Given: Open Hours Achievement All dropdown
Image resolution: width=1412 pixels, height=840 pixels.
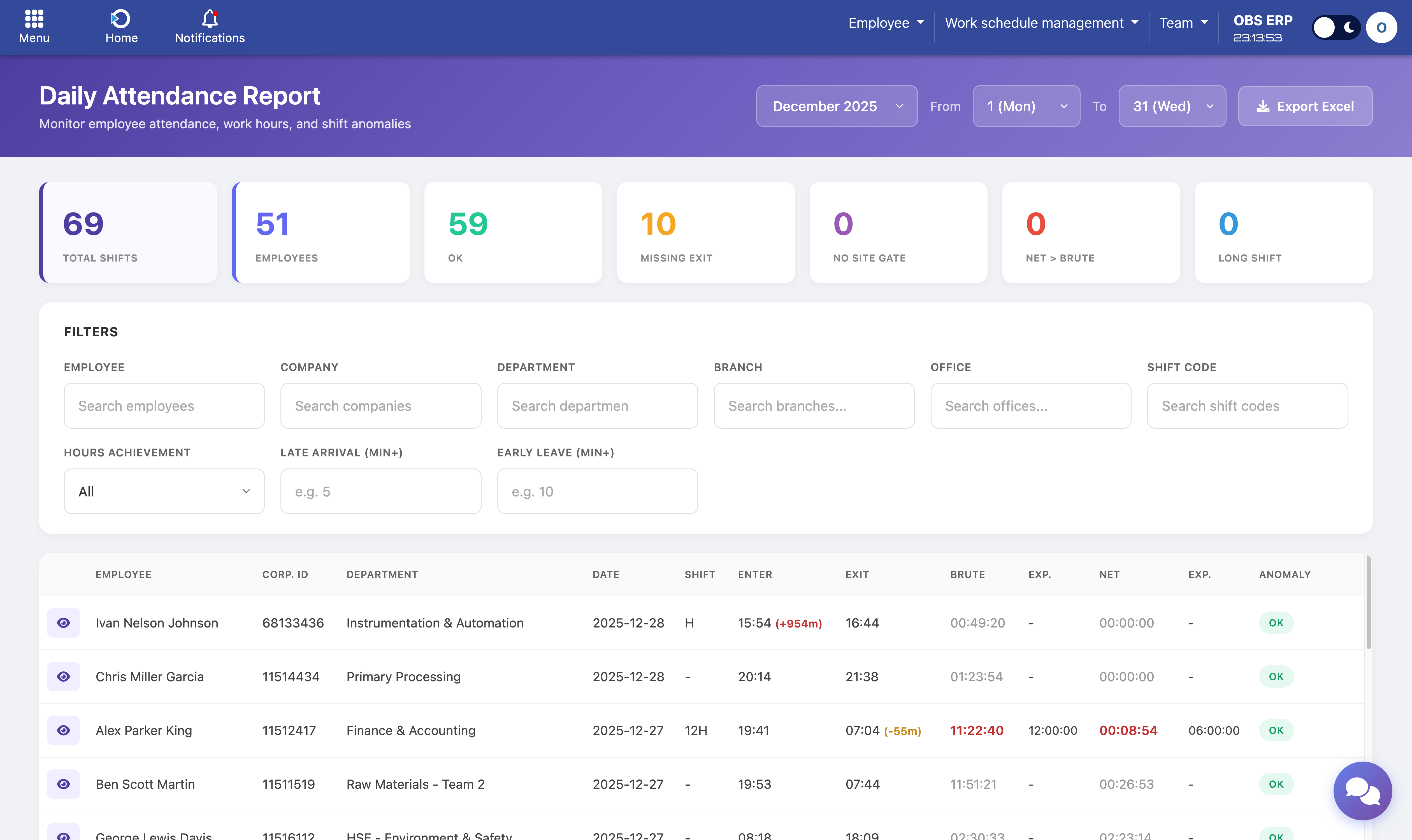Looking at the screenshot, I should pyautogui.click(x=164, y=491).
